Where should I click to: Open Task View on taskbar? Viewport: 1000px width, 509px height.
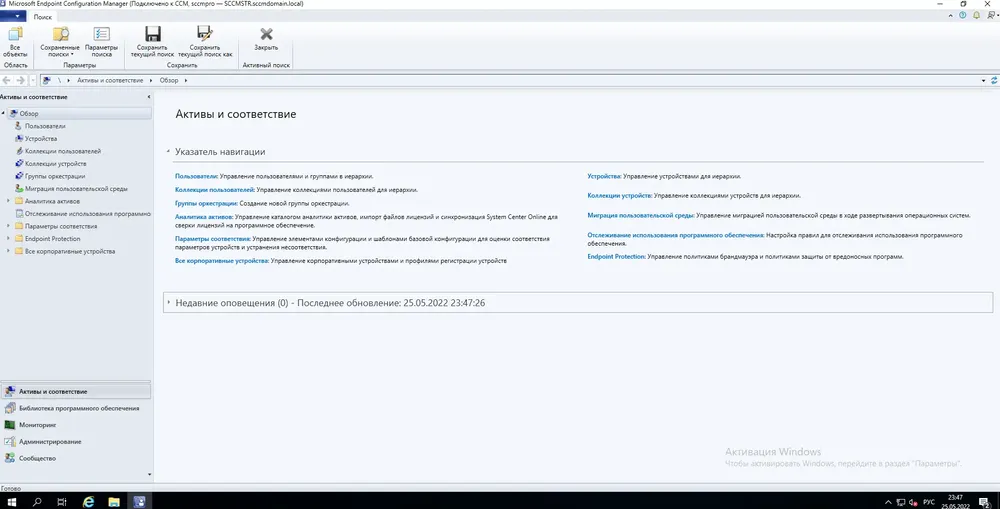62,502
